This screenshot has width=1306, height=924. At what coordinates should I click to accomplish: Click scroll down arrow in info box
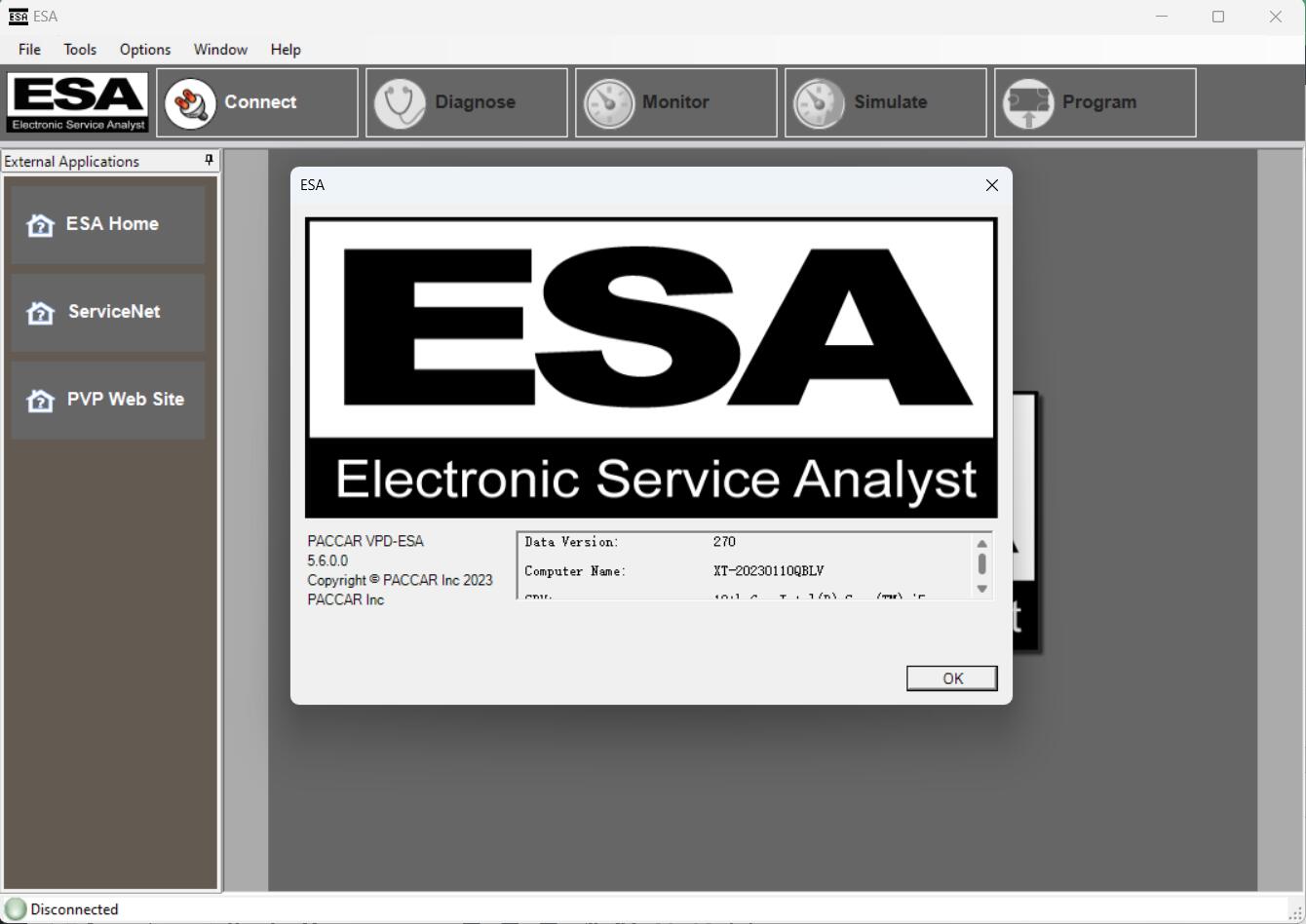981,589
